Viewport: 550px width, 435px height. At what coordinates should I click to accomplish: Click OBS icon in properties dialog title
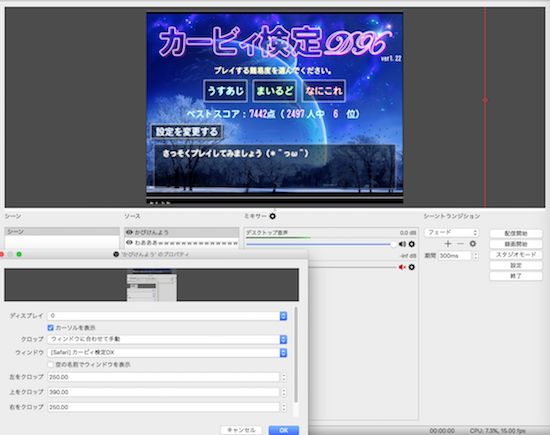point(116,254)
